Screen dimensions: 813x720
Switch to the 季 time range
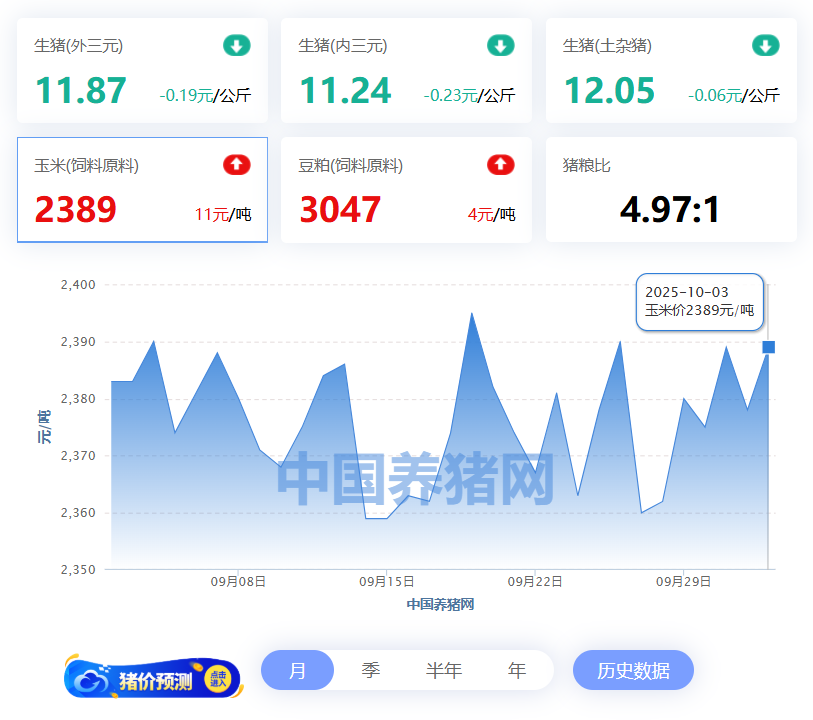coord(370,670)
